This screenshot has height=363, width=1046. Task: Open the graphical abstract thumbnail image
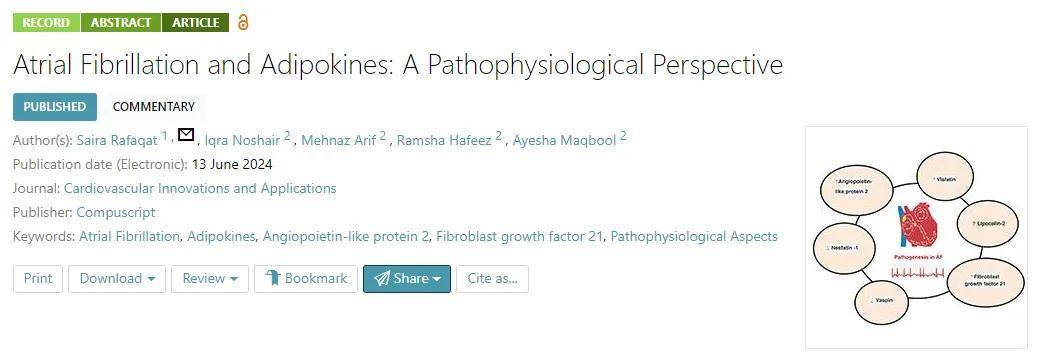pyautogui.click(x=916, y=238)
